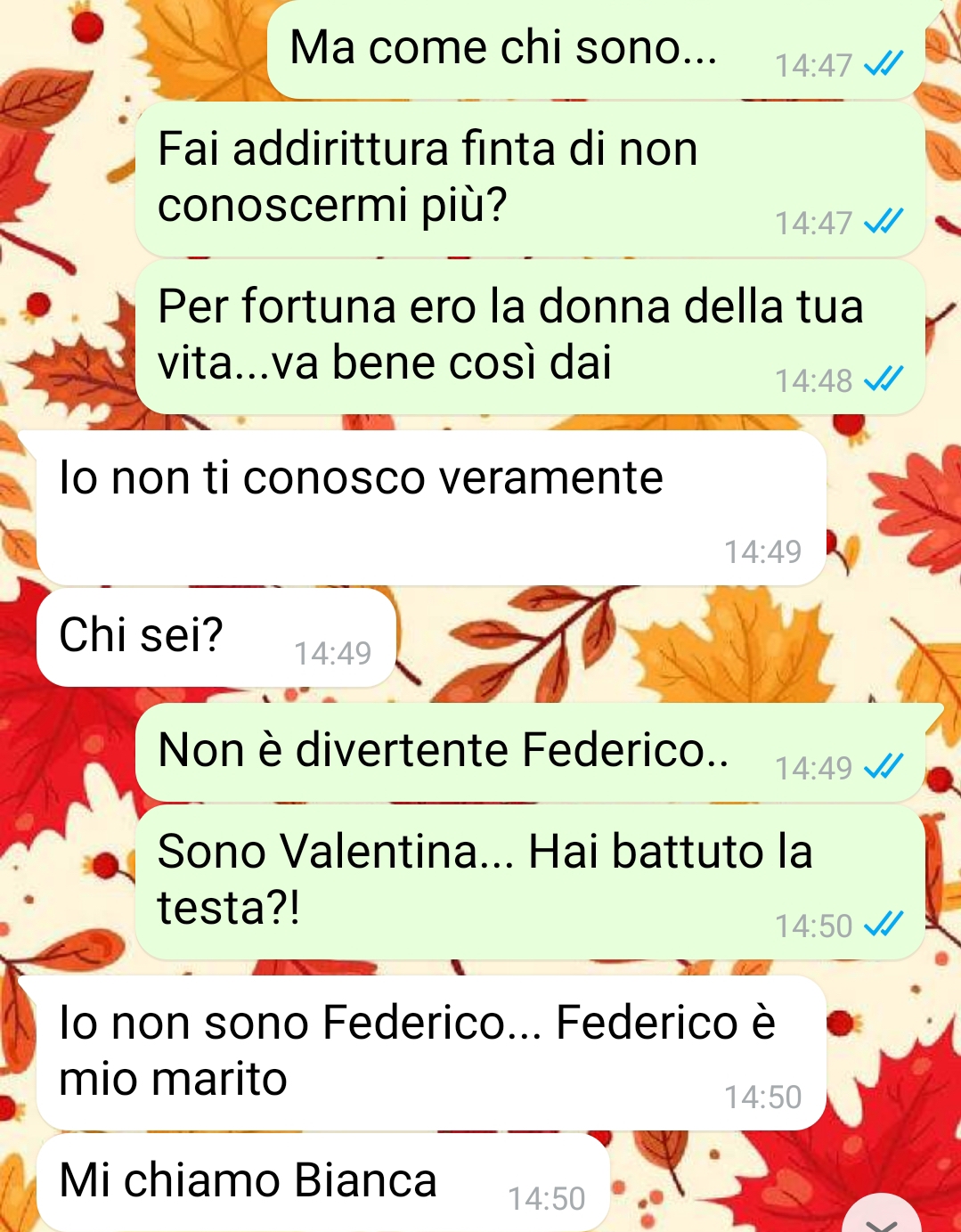Tap the 14:48 timestamp on 'va bene così dai'
The image size is (961, 1232).
[813, 381]
